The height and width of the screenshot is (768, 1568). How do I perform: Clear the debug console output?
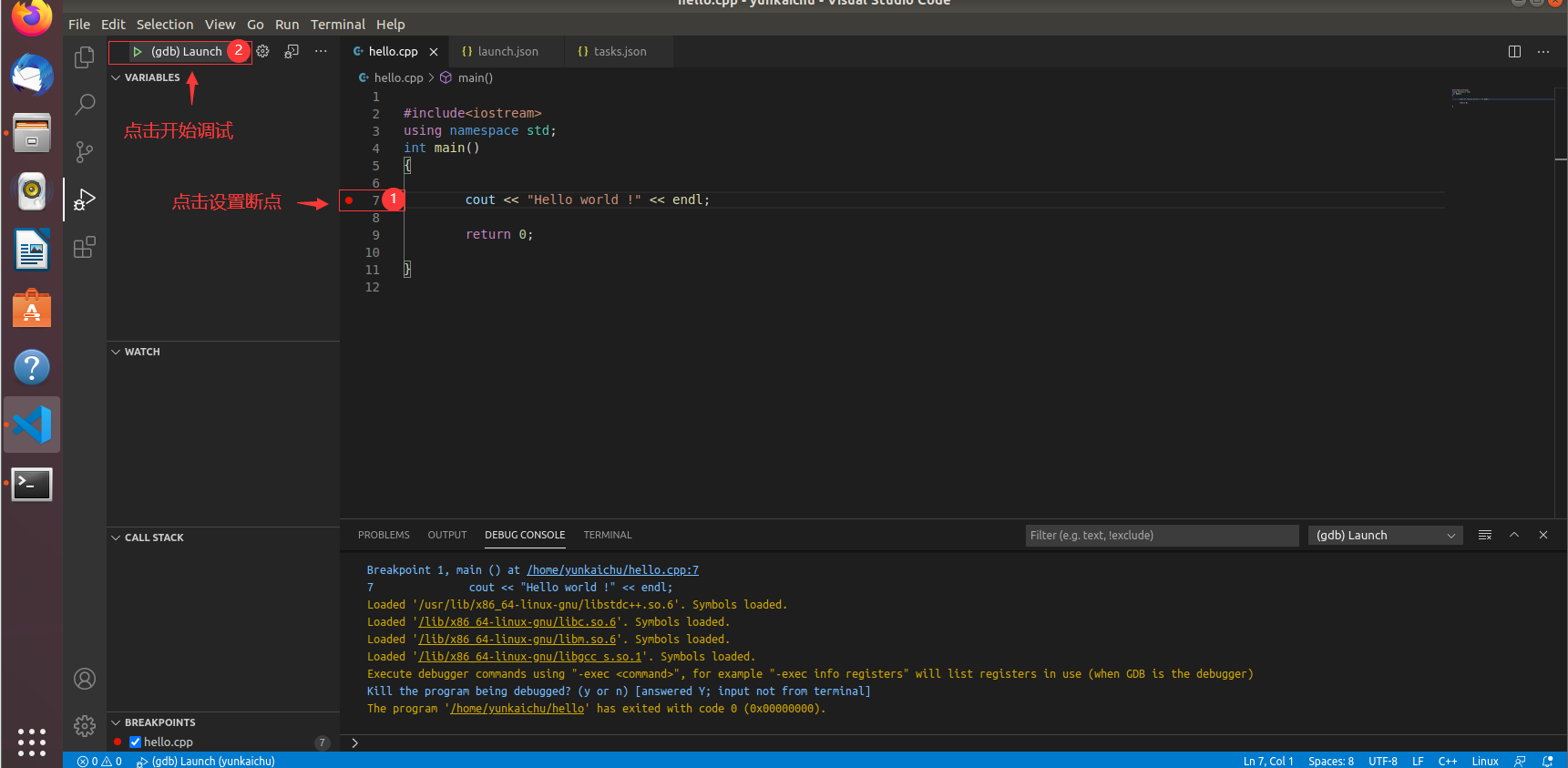click(1485, 535)
